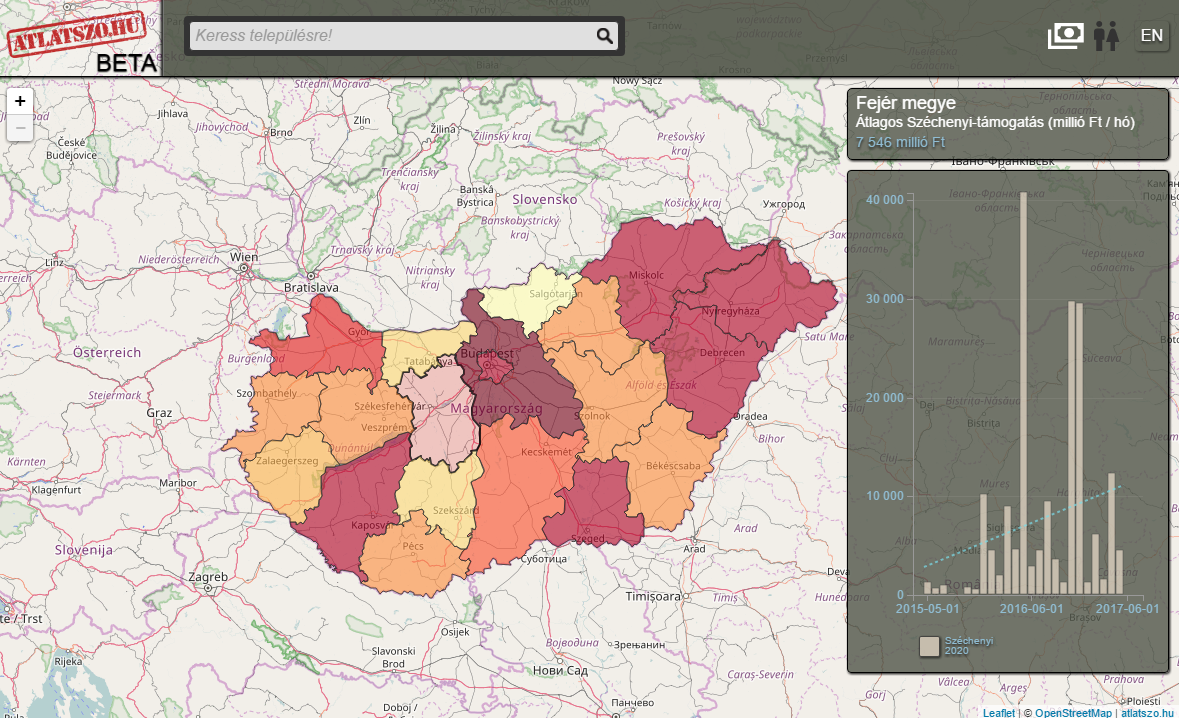Open the Leaflet attribution link
Viewport: 1179px width, 718px height.
(x=998, y=712)
